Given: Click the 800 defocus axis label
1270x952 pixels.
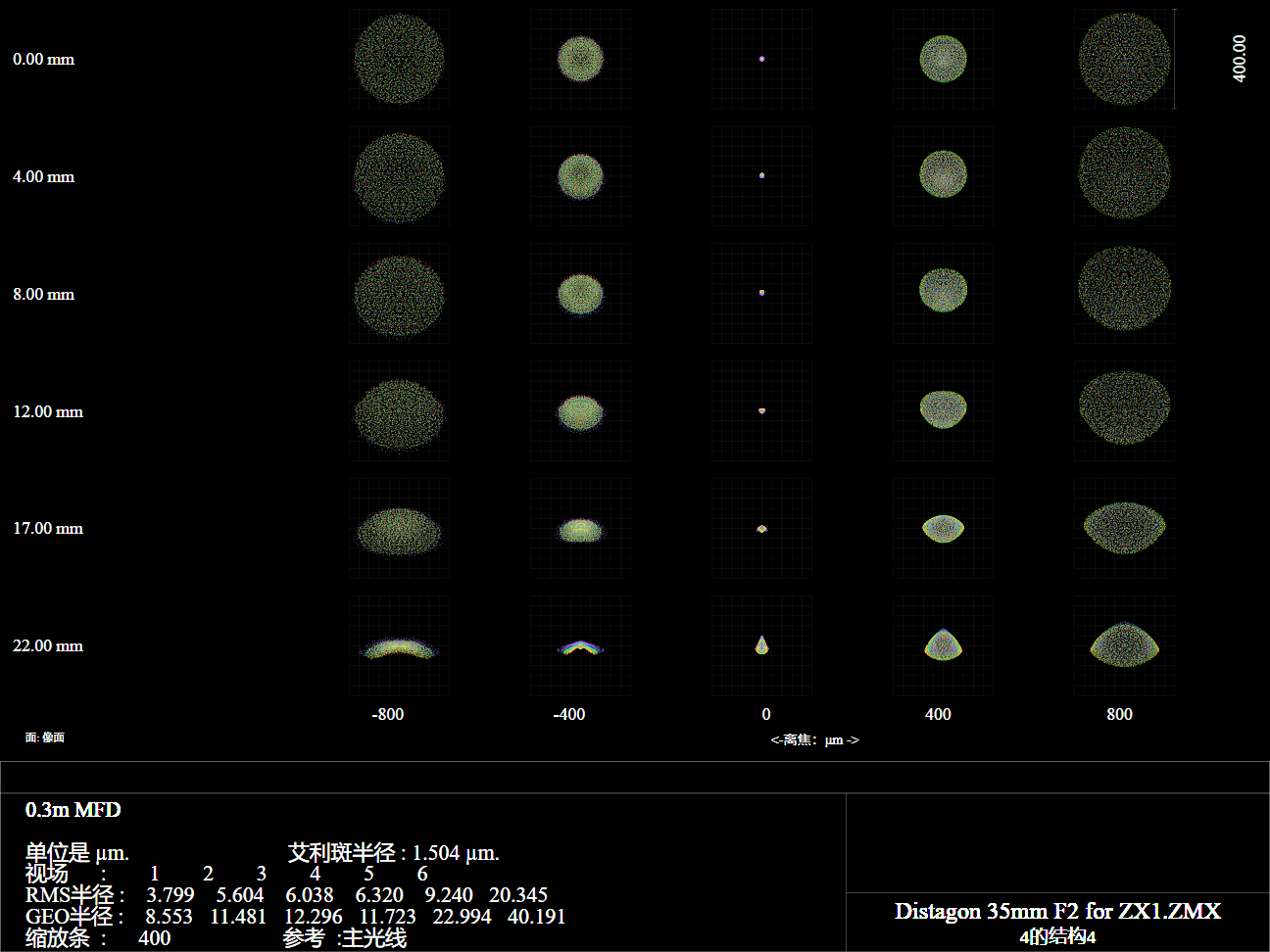Looking at the screenshot, I should click(x=1119, y=714).
